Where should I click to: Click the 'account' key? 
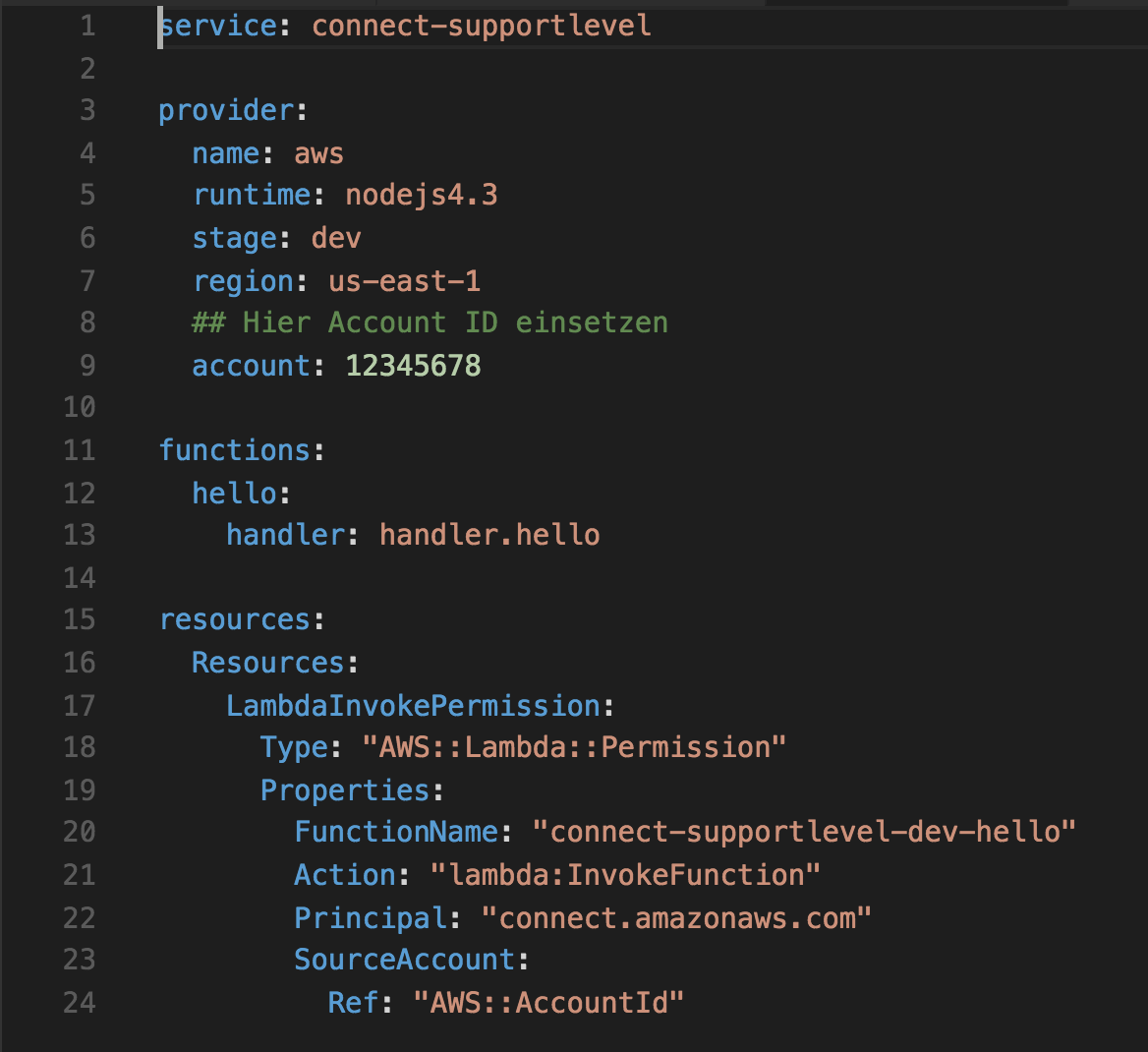point(252,367)
